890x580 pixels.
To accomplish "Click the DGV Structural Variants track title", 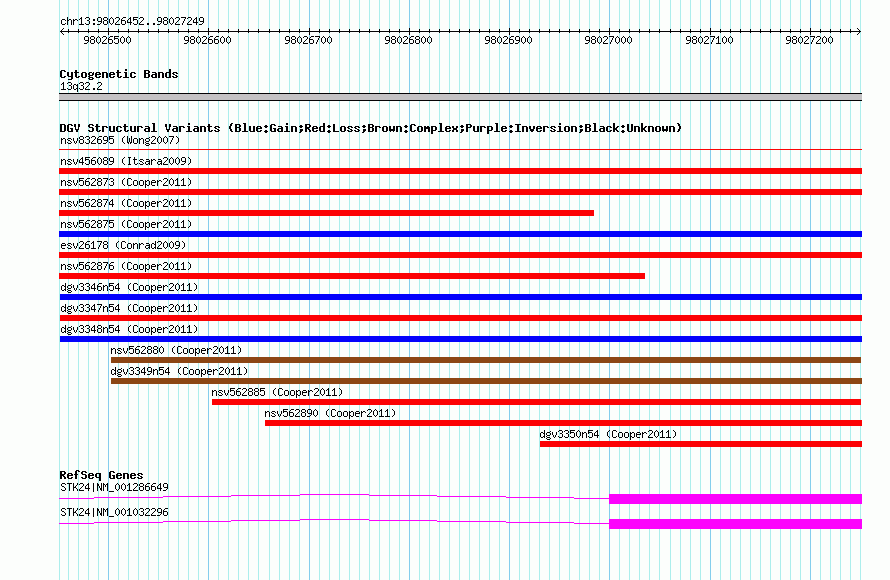I will click(371, 128).
